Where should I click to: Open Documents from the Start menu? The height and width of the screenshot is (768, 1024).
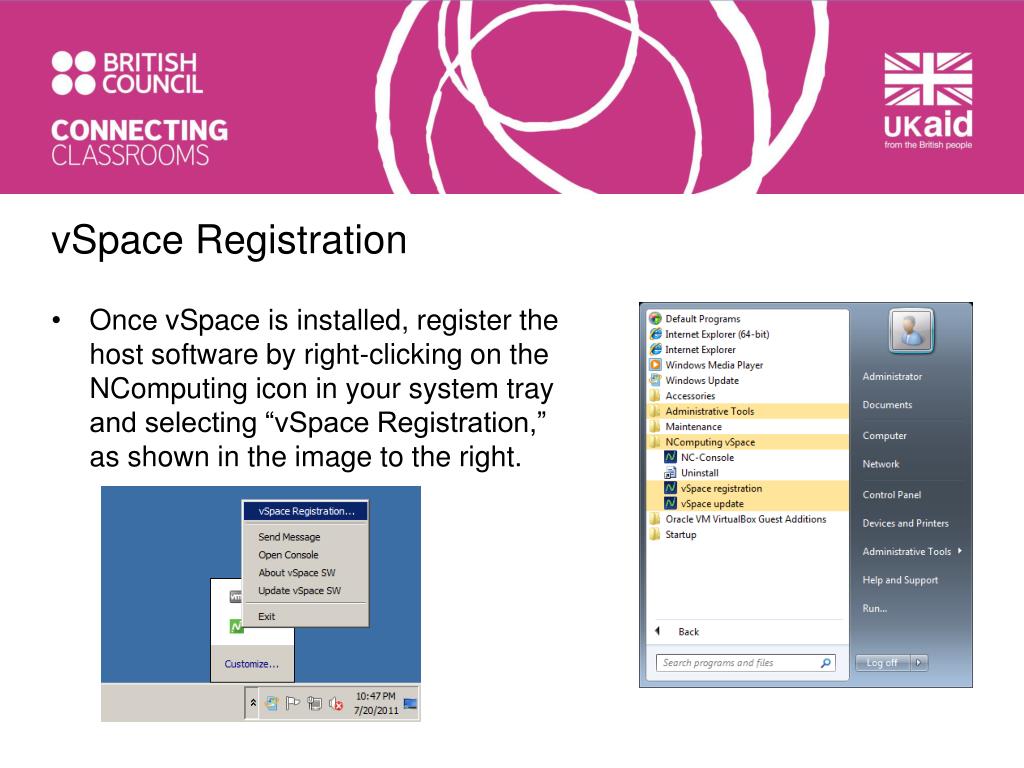[x=887, y=405]
